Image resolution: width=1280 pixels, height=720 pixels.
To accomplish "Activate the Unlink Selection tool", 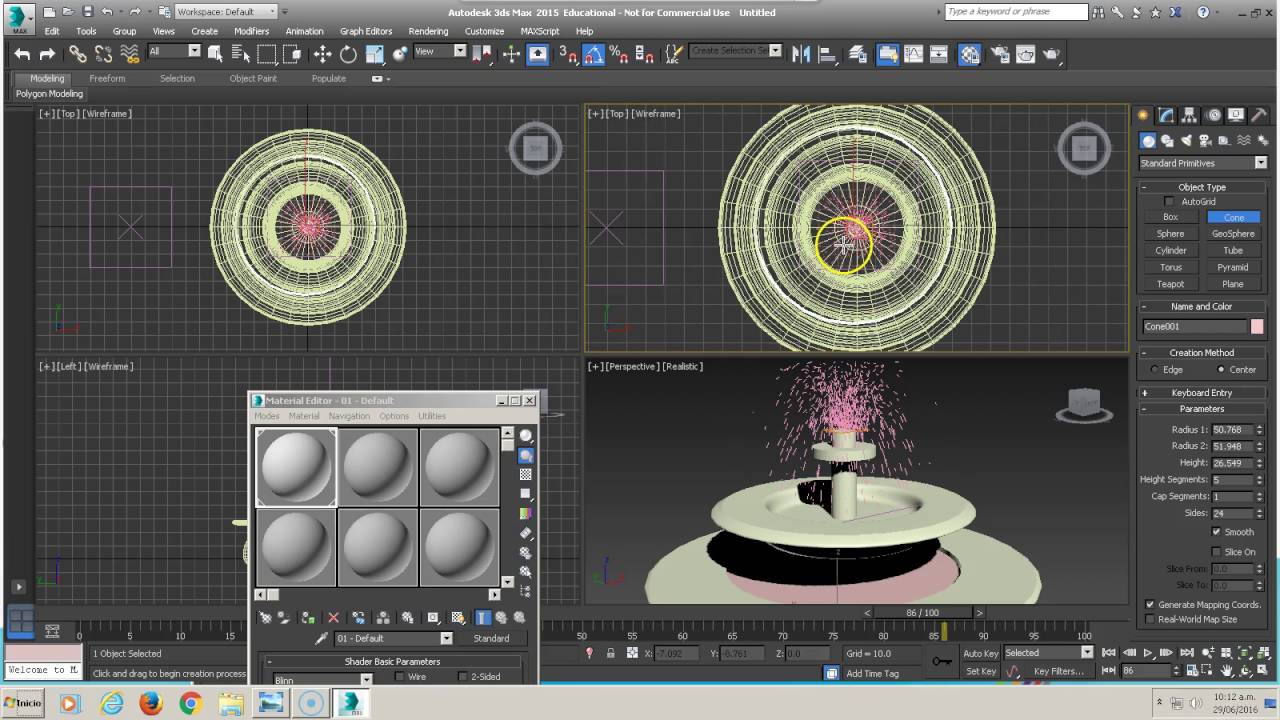I will tap(103, 55).
